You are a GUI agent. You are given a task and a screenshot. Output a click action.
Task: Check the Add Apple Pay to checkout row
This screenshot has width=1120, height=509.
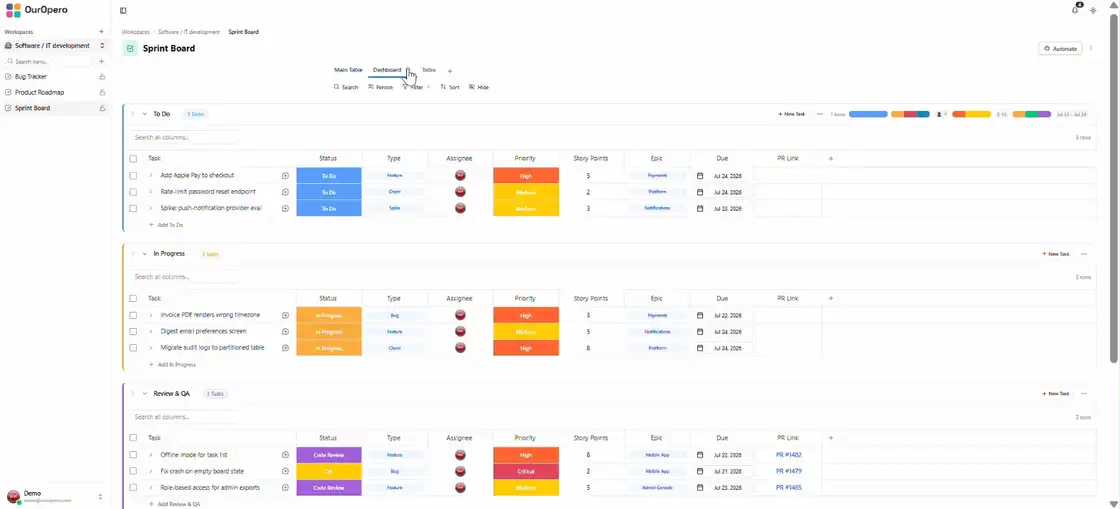(x=133, y=176)
